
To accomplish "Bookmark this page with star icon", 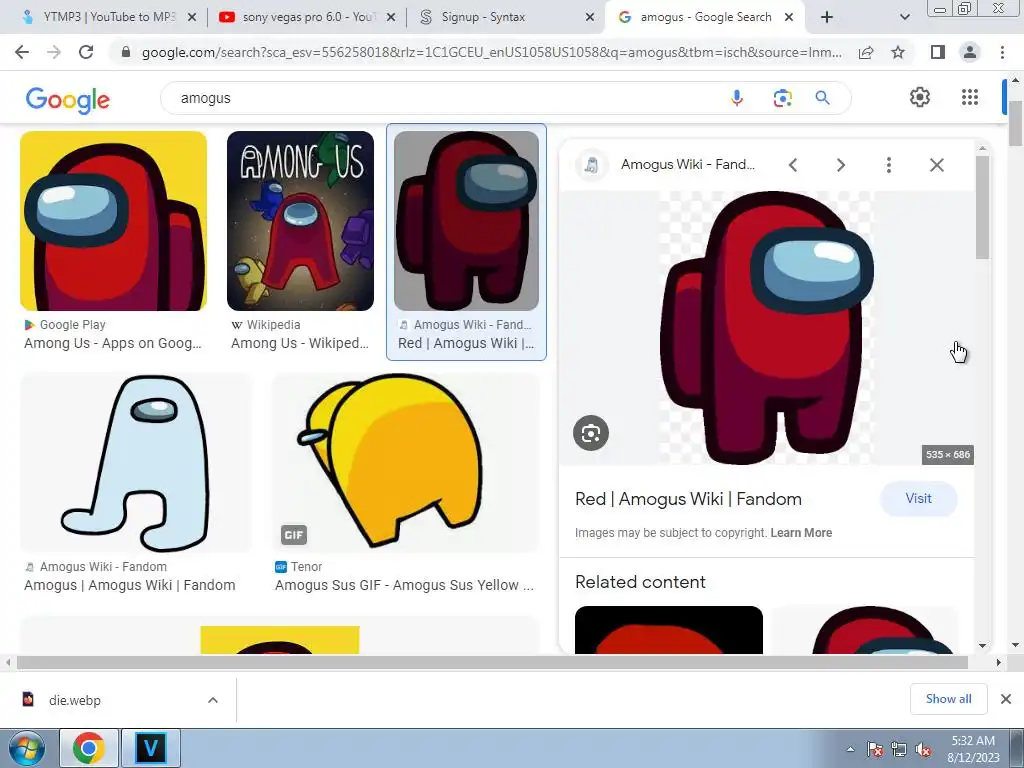I will pos(898,52).
